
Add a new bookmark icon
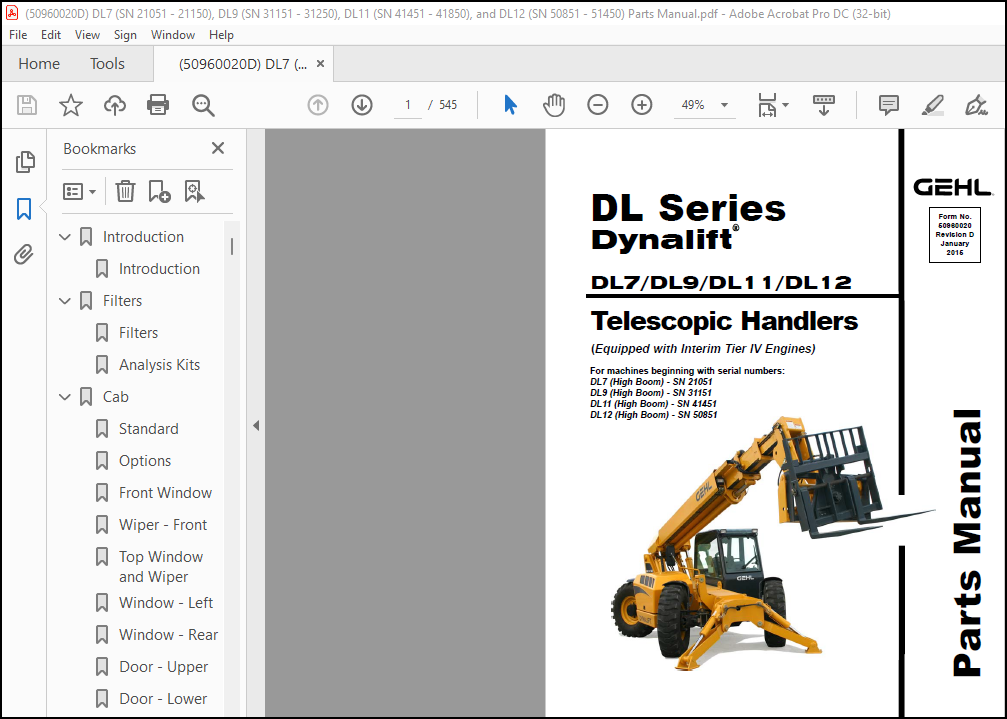coord(159,191)
